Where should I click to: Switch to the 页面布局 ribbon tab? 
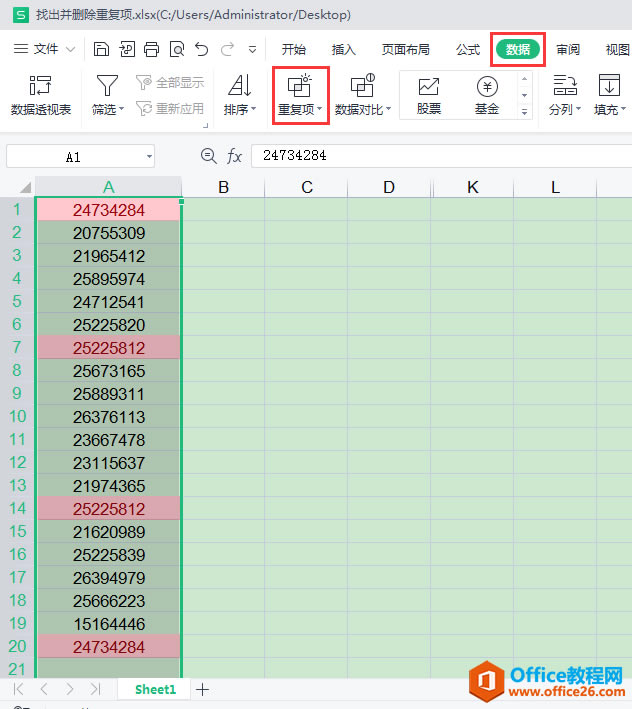pyautogui.click(x=406, y=49)
